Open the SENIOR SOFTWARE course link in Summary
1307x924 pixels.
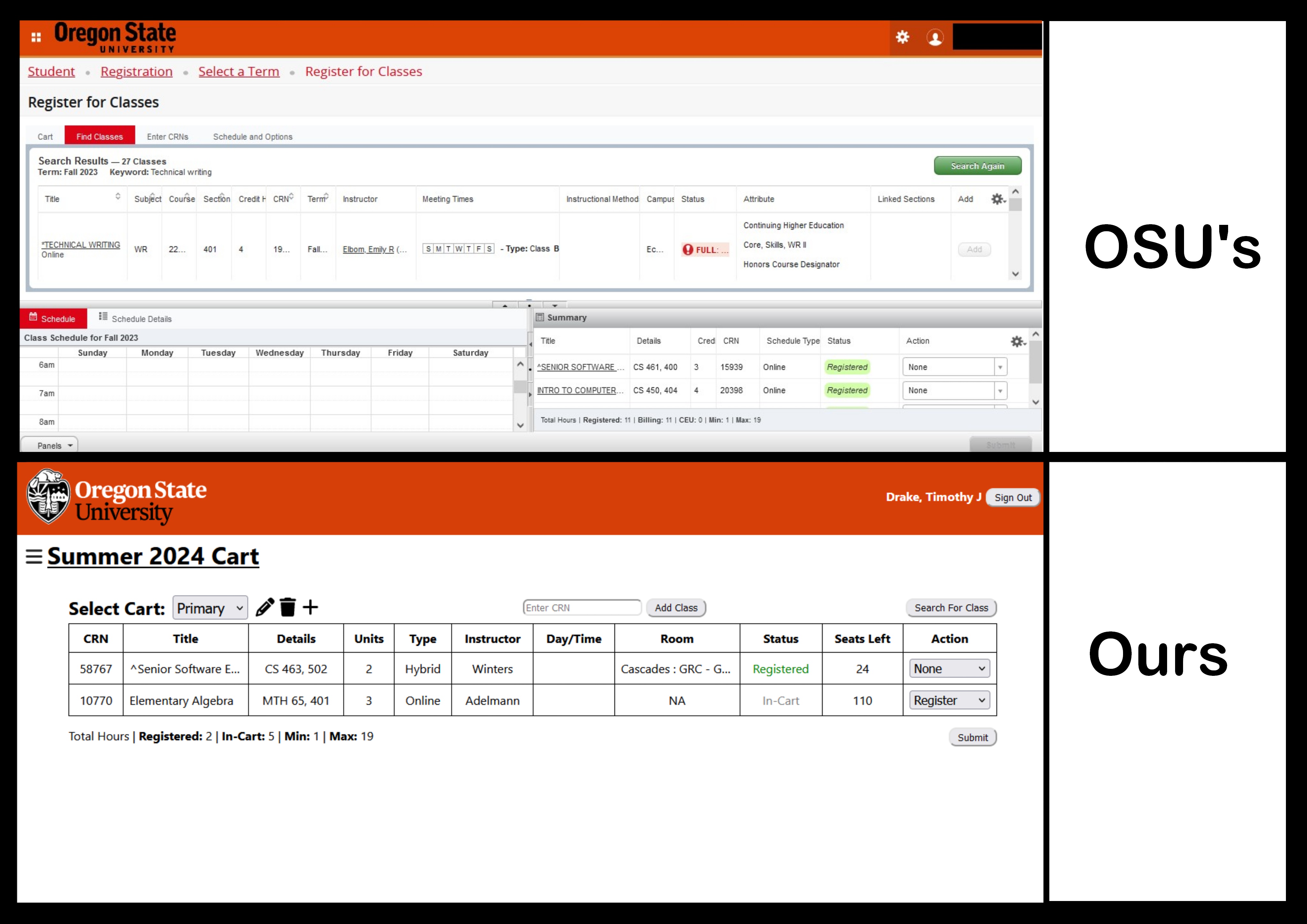click(x=580, y=367)
